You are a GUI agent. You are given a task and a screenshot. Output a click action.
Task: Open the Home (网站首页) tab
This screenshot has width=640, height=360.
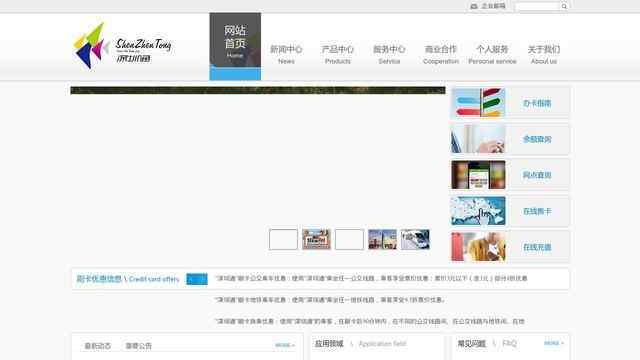(x=235, y=46)
